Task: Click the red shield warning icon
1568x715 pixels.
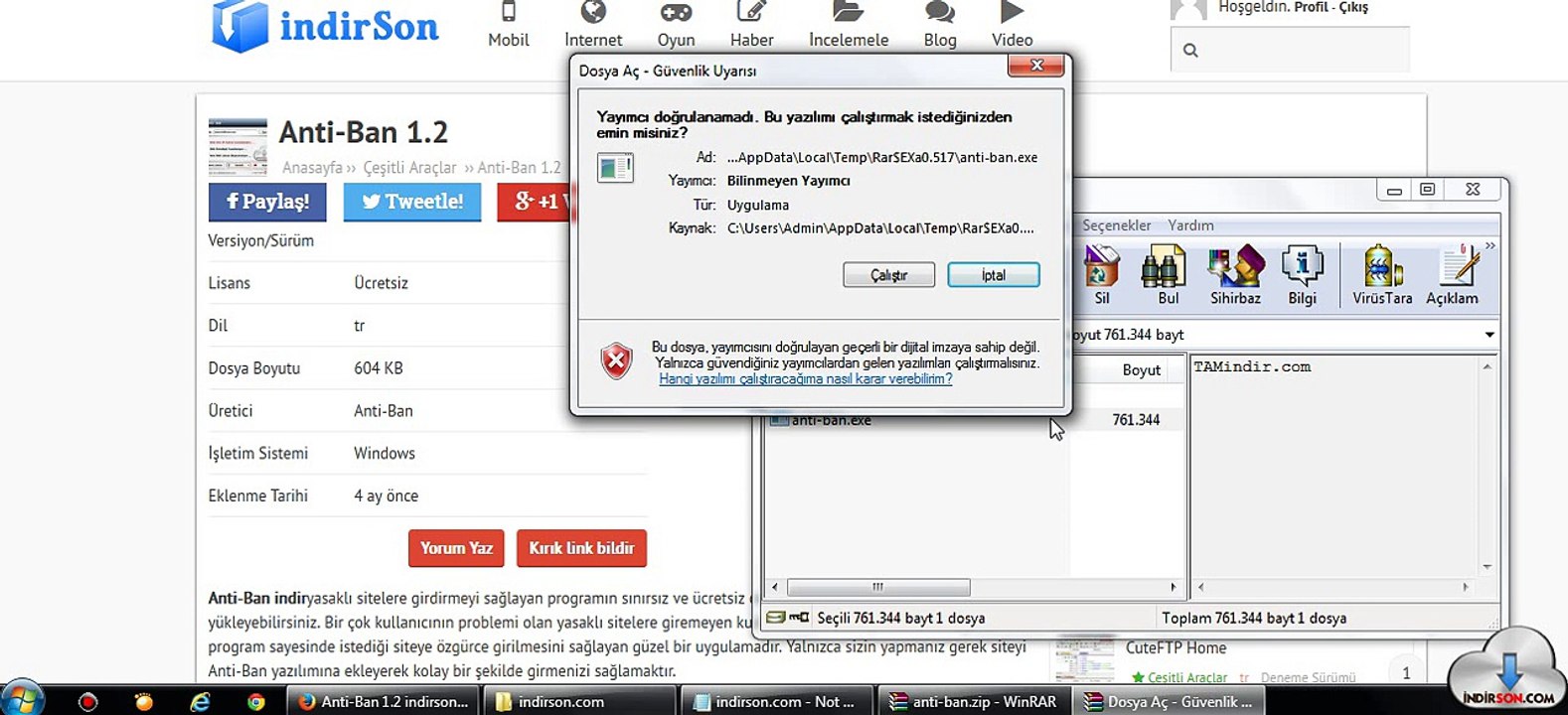Action: pyautogui.click(x=616, y=360)
